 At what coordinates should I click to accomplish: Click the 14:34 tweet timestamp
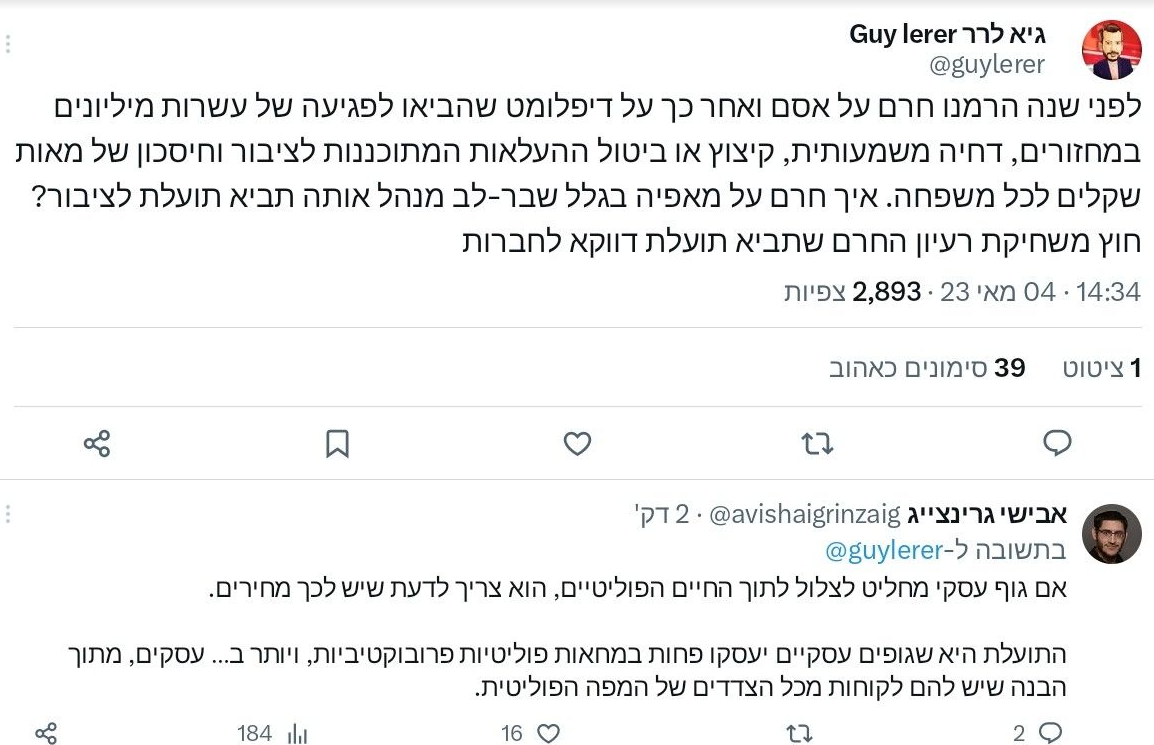[x=1111, y=292]
